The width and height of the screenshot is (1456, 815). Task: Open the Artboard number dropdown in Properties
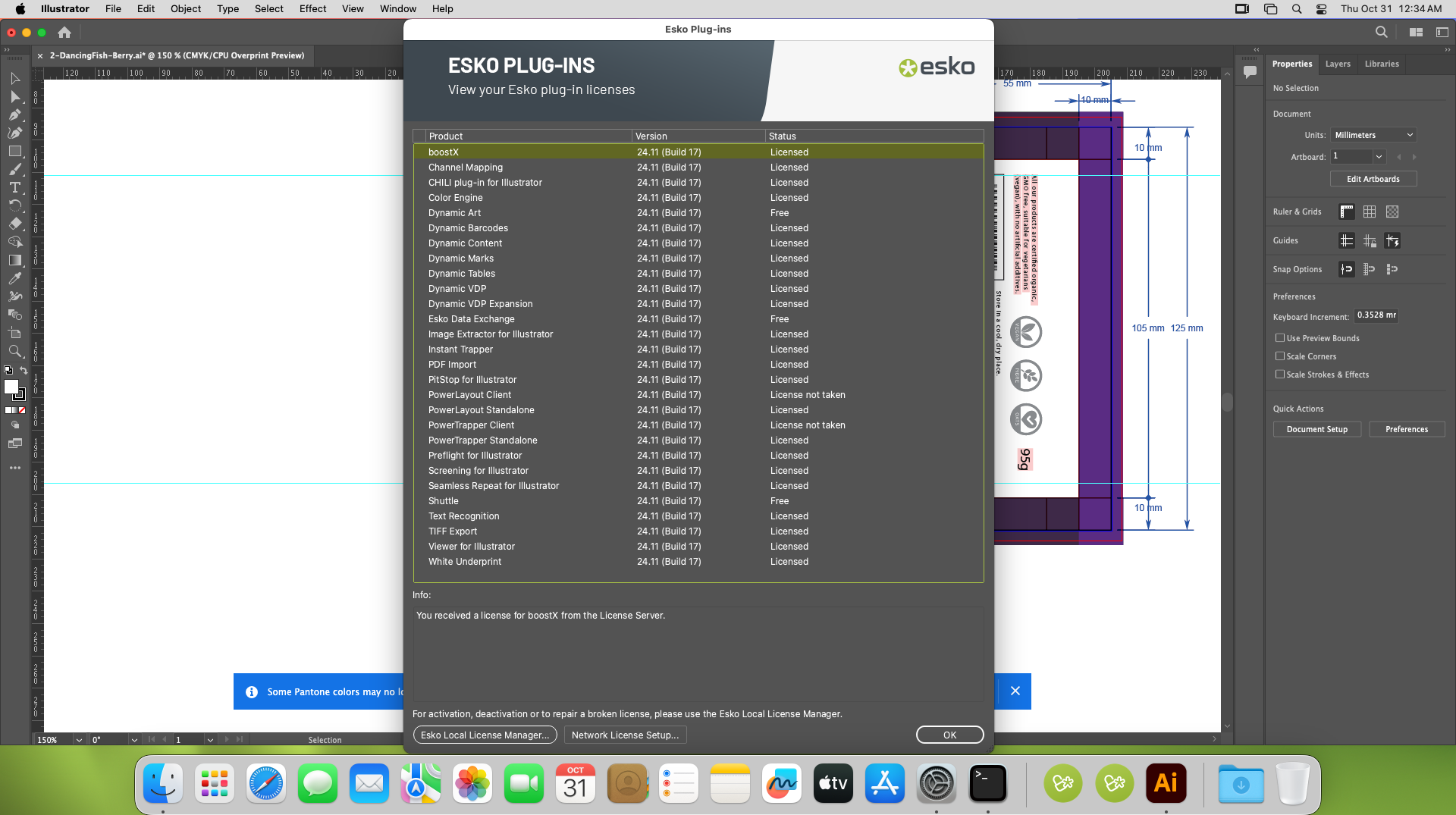tap(1379, 157)
